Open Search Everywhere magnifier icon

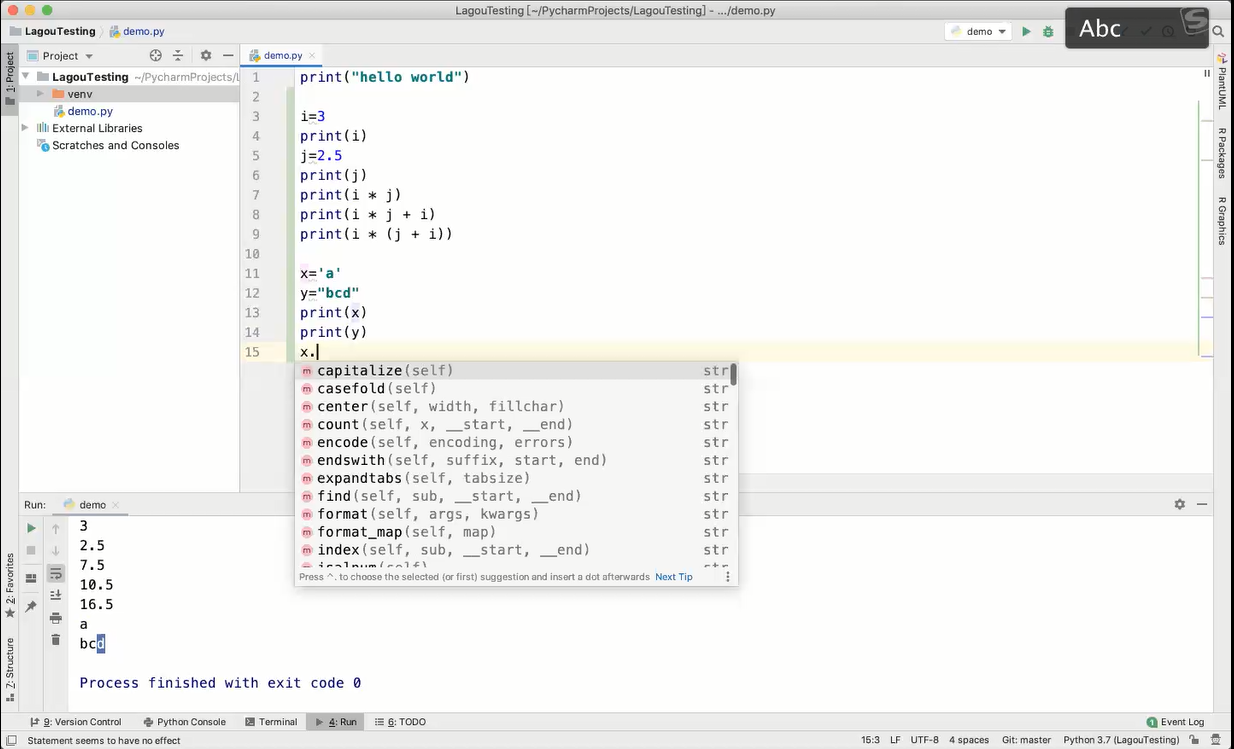(x=1218, y=32)
